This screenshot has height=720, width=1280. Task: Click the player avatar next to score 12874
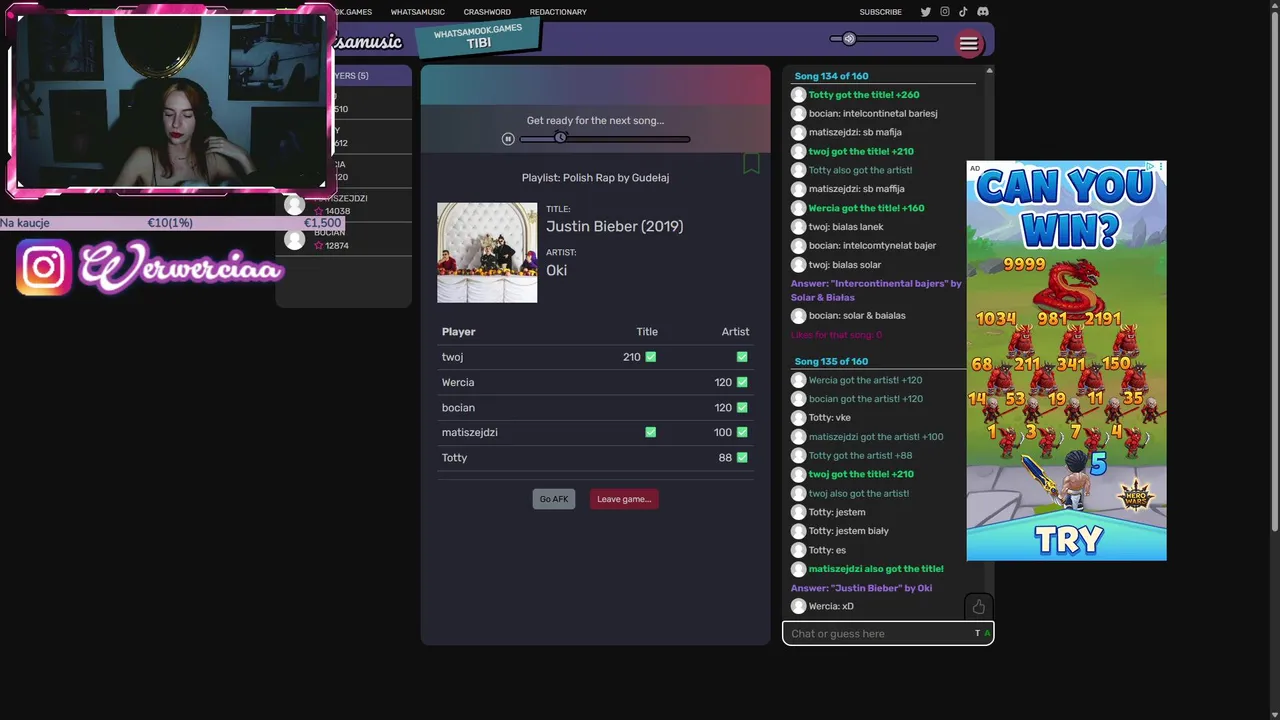[x=294, y=239]
